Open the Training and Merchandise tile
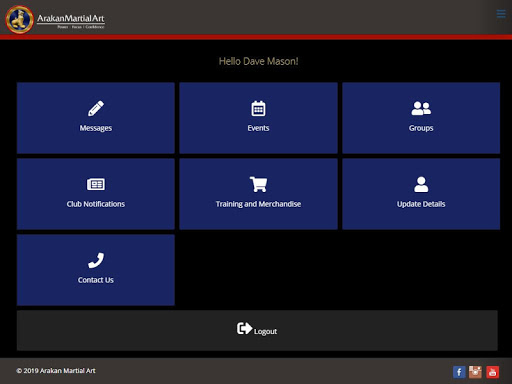 (258, 194)
